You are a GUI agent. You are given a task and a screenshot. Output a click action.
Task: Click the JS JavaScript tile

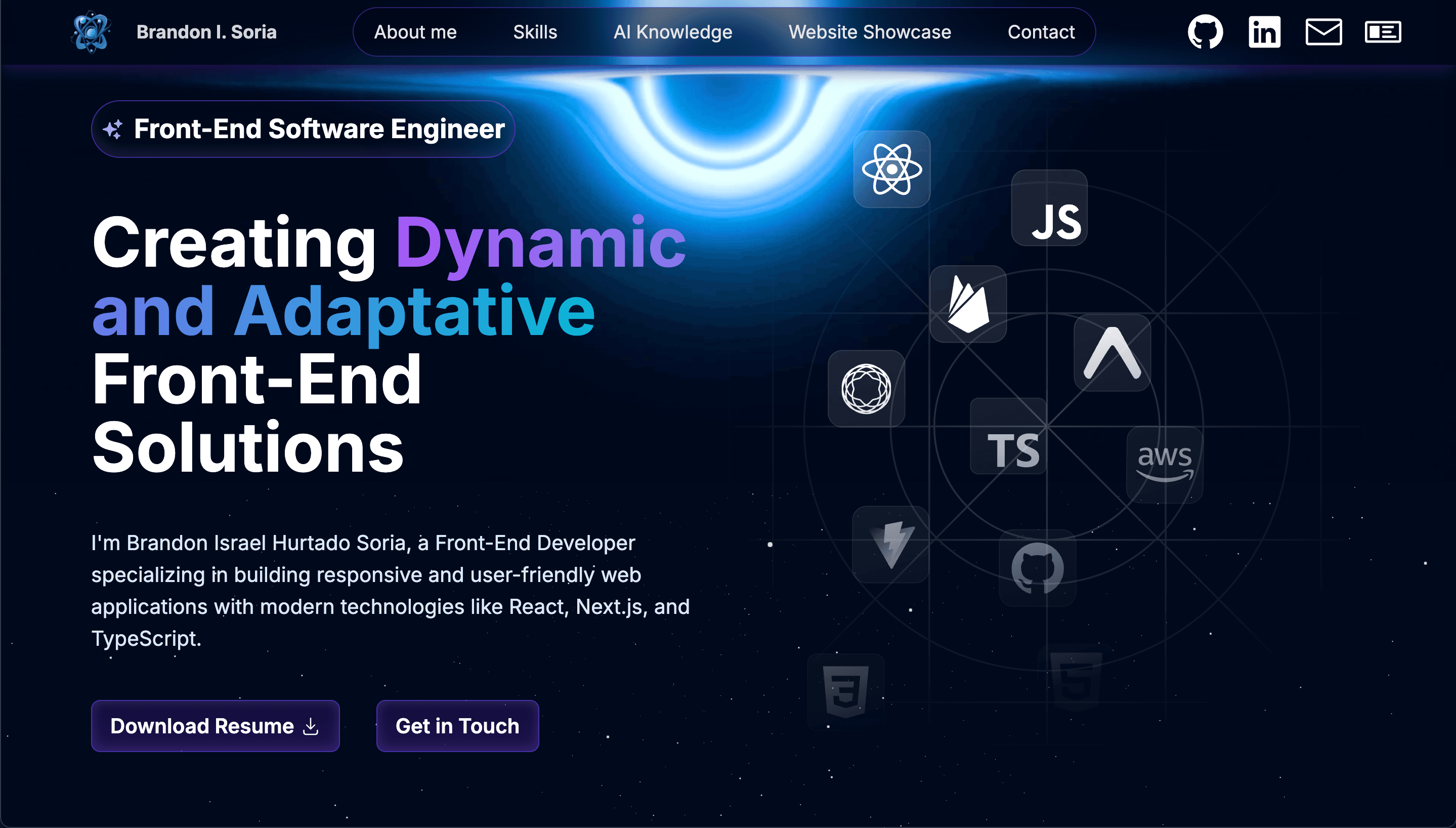coord(1049,208)
